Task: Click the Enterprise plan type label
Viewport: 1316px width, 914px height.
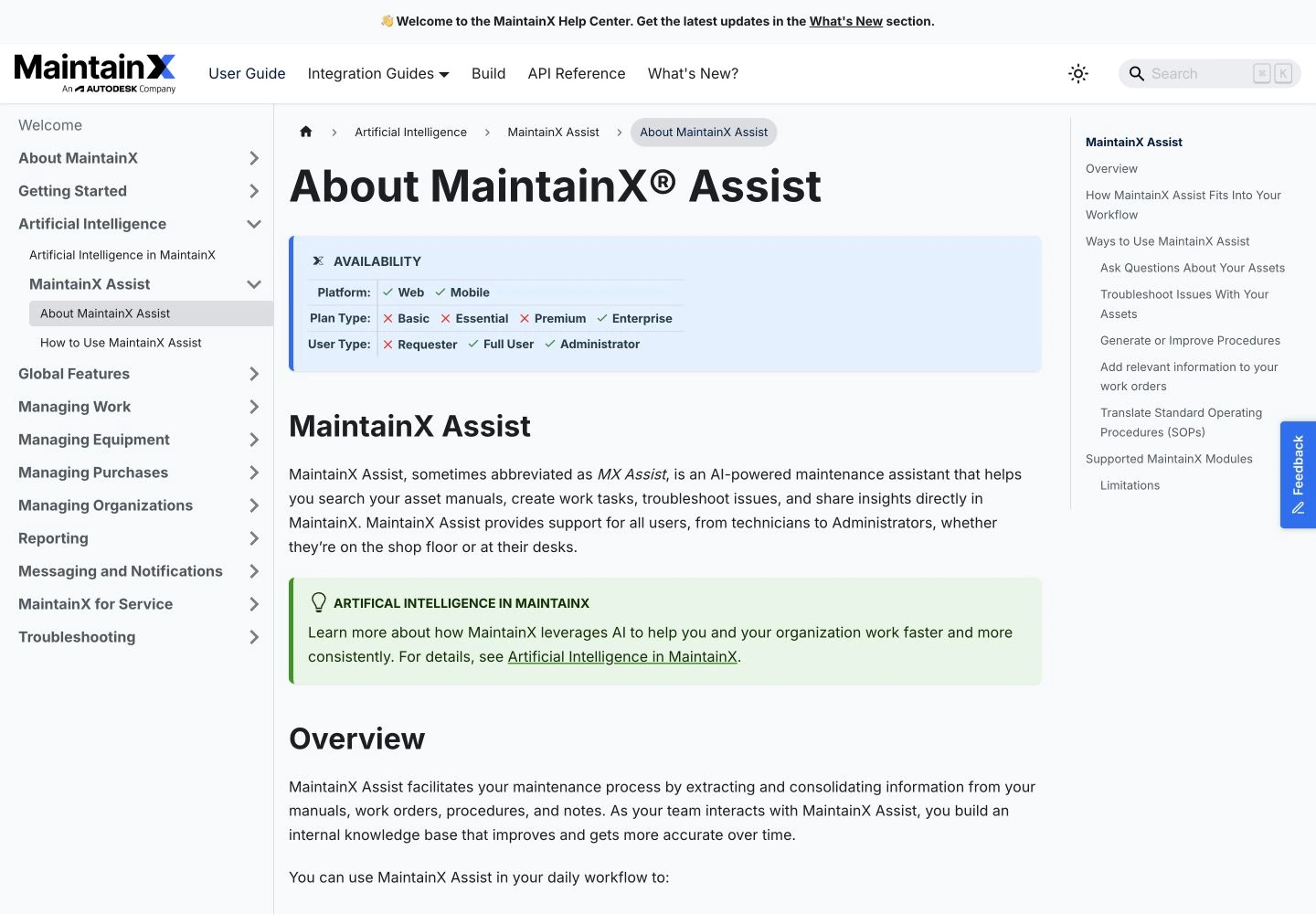Action: 642,318
